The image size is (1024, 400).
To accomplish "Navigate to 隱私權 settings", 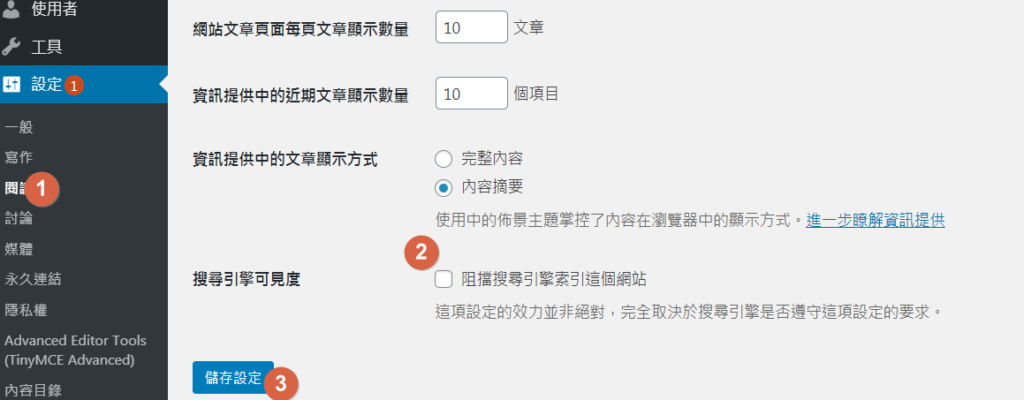I will tap(26, 309).
